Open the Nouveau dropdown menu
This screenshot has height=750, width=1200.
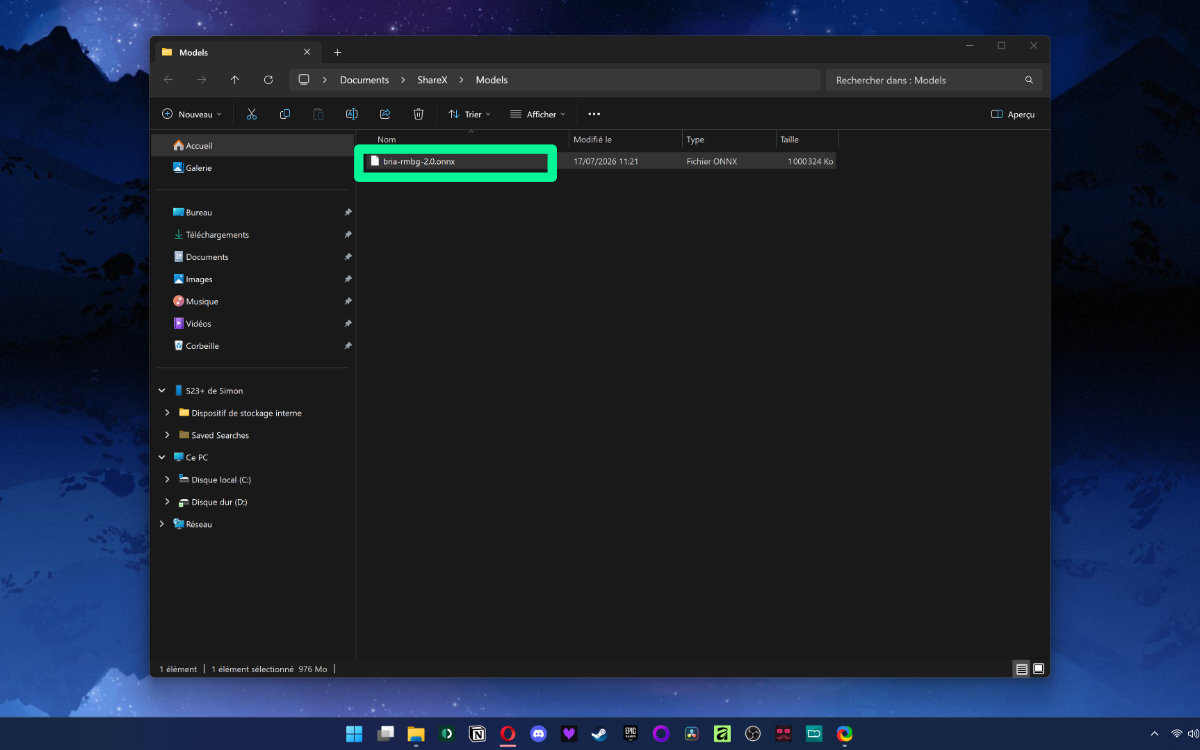pos(192,114)
